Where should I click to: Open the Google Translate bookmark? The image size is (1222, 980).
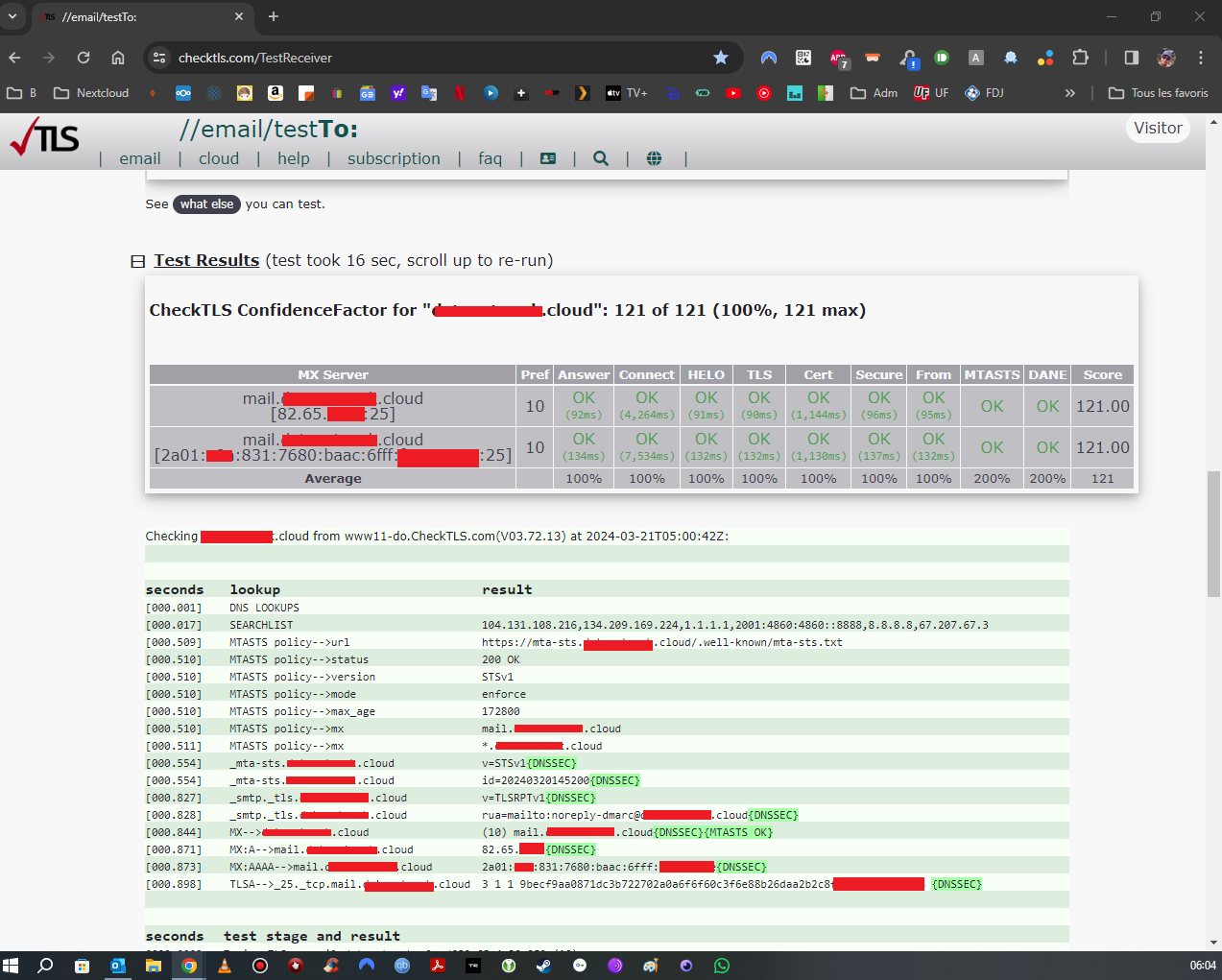(x=429, y=93)
